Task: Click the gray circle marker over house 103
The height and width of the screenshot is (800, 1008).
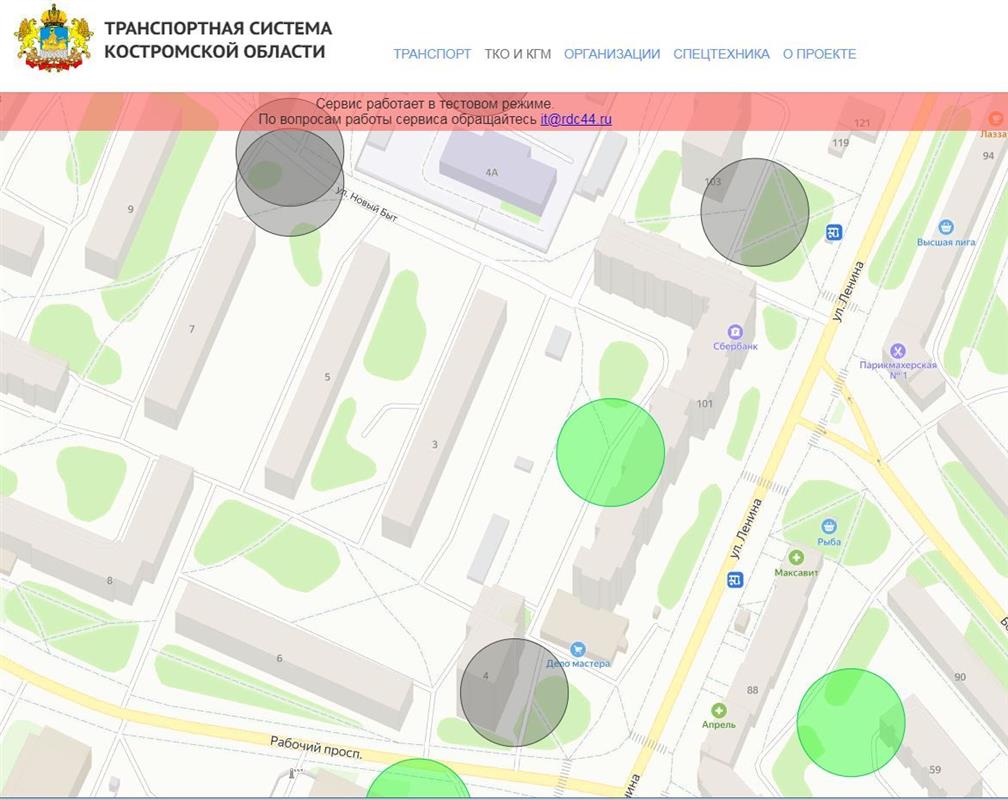Action: [755, 212]
